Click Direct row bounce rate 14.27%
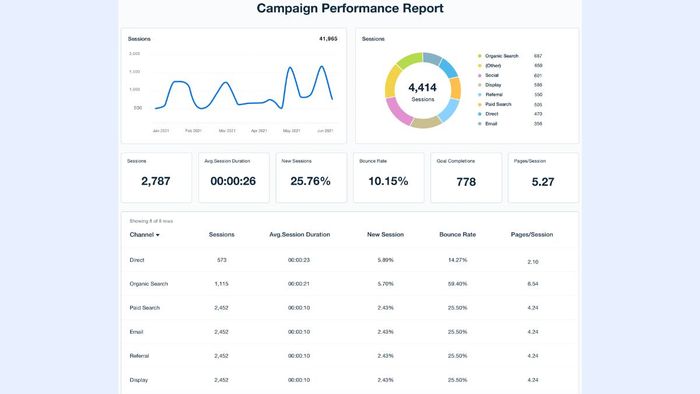700x394 pixels. pyautogui.click(x=458, y=260)
